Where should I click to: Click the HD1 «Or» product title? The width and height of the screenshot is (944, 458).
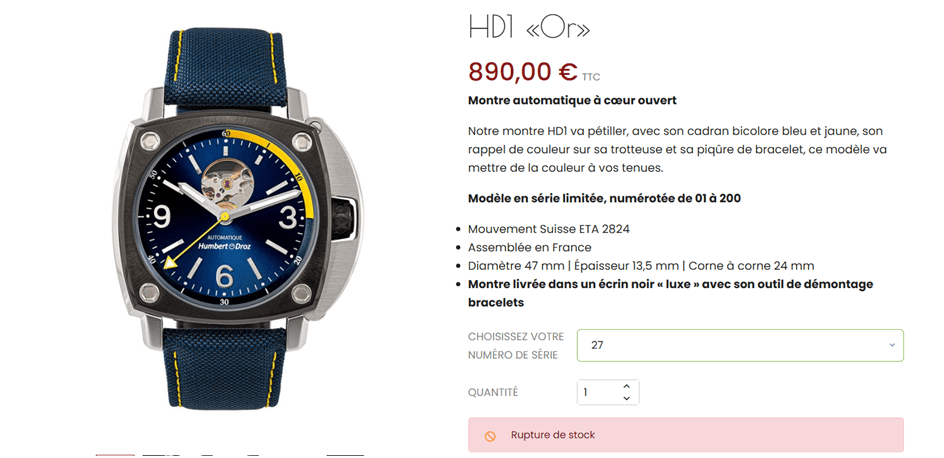click(x=529, y=28)
